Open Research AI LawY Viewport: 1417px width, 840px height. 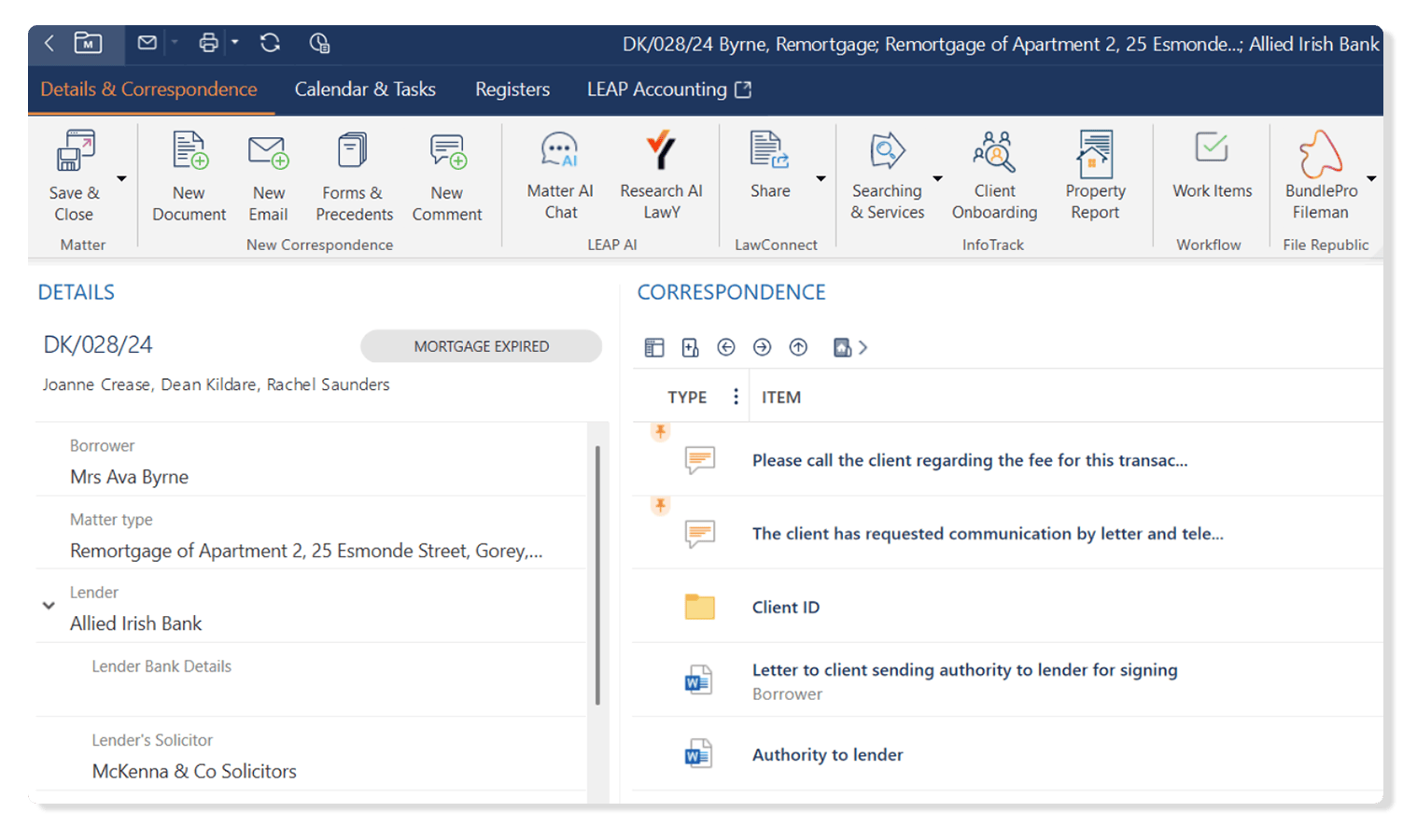[x=661, y=175]
